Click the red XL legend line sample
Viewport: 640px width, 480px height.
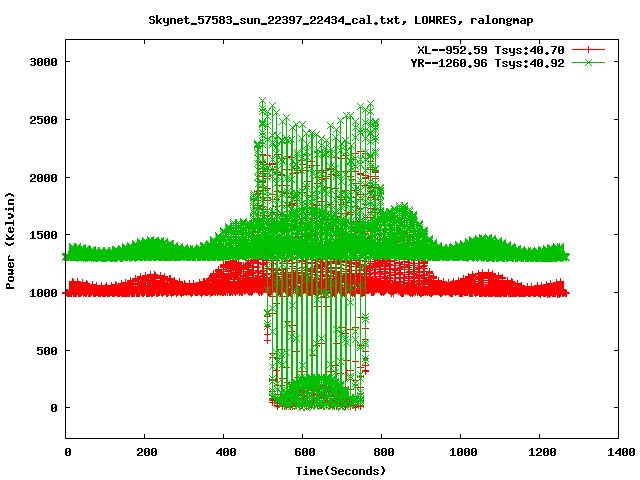click(588, 50)
